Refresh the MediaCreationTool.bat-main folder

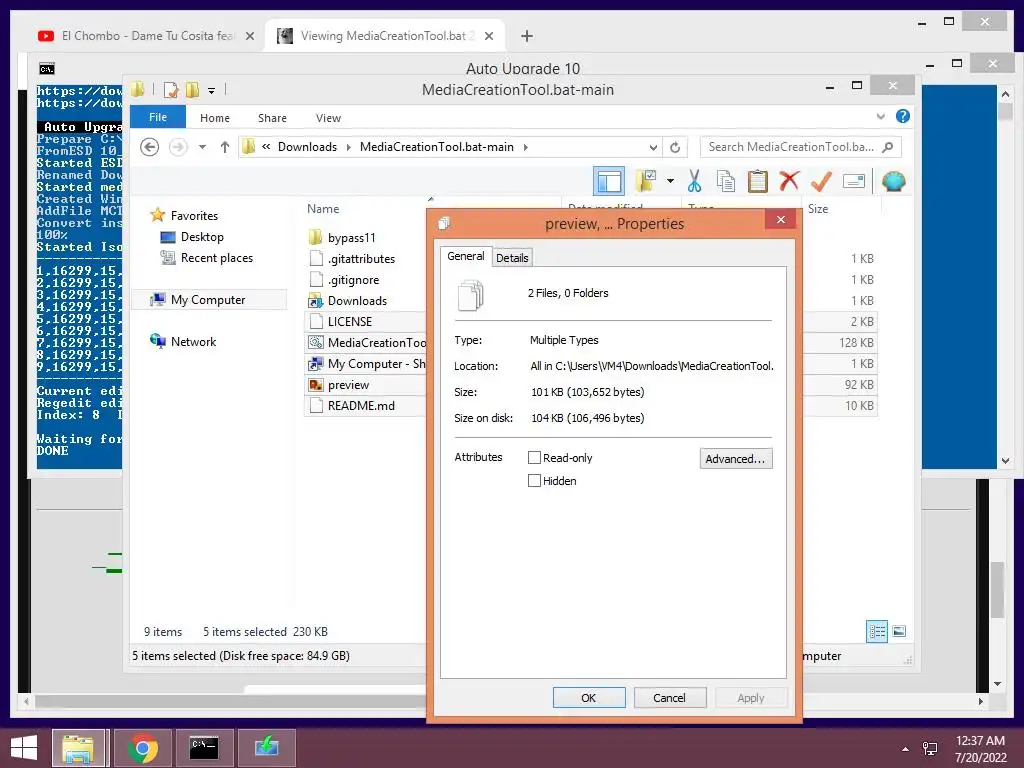pyautogui.click(x=675, y=148)
